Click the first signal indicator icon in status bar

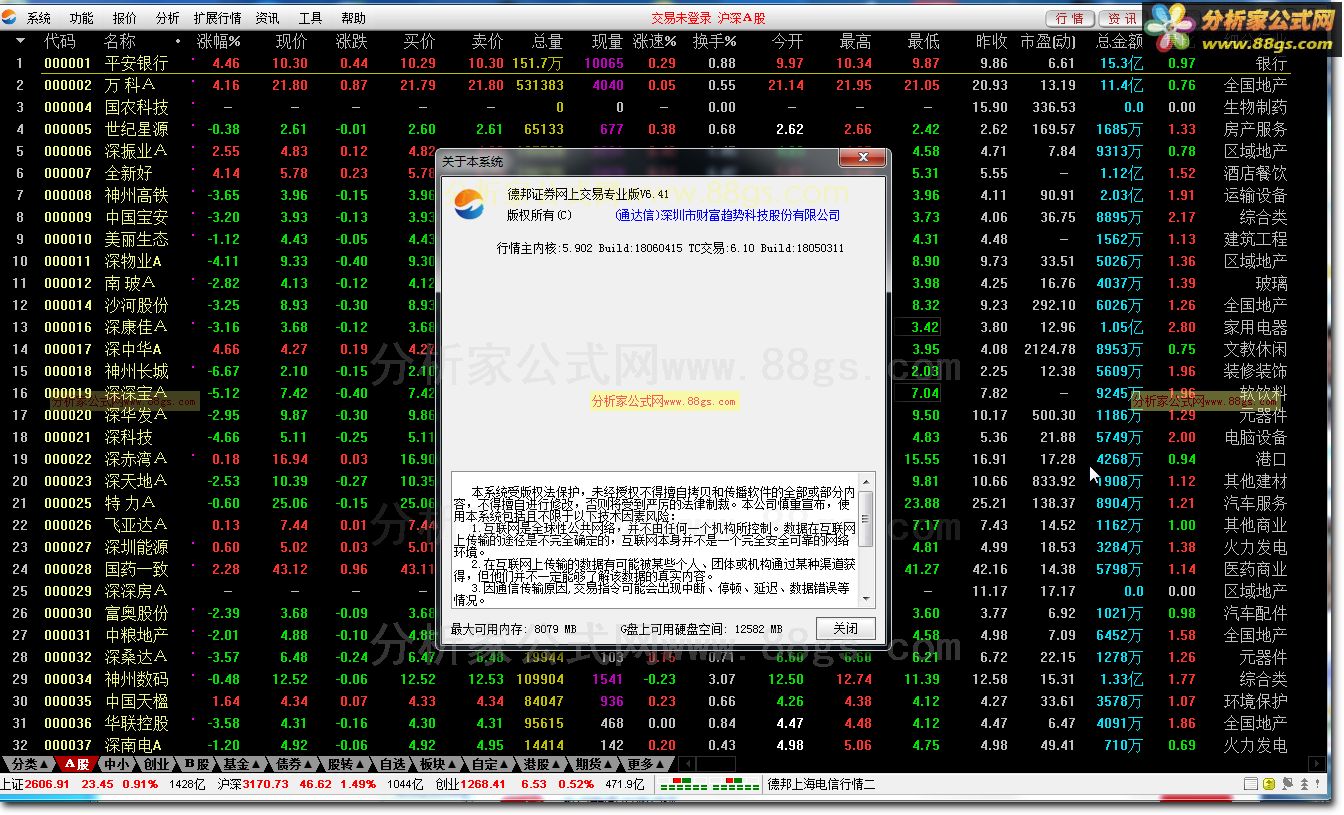tap(683, 784)
